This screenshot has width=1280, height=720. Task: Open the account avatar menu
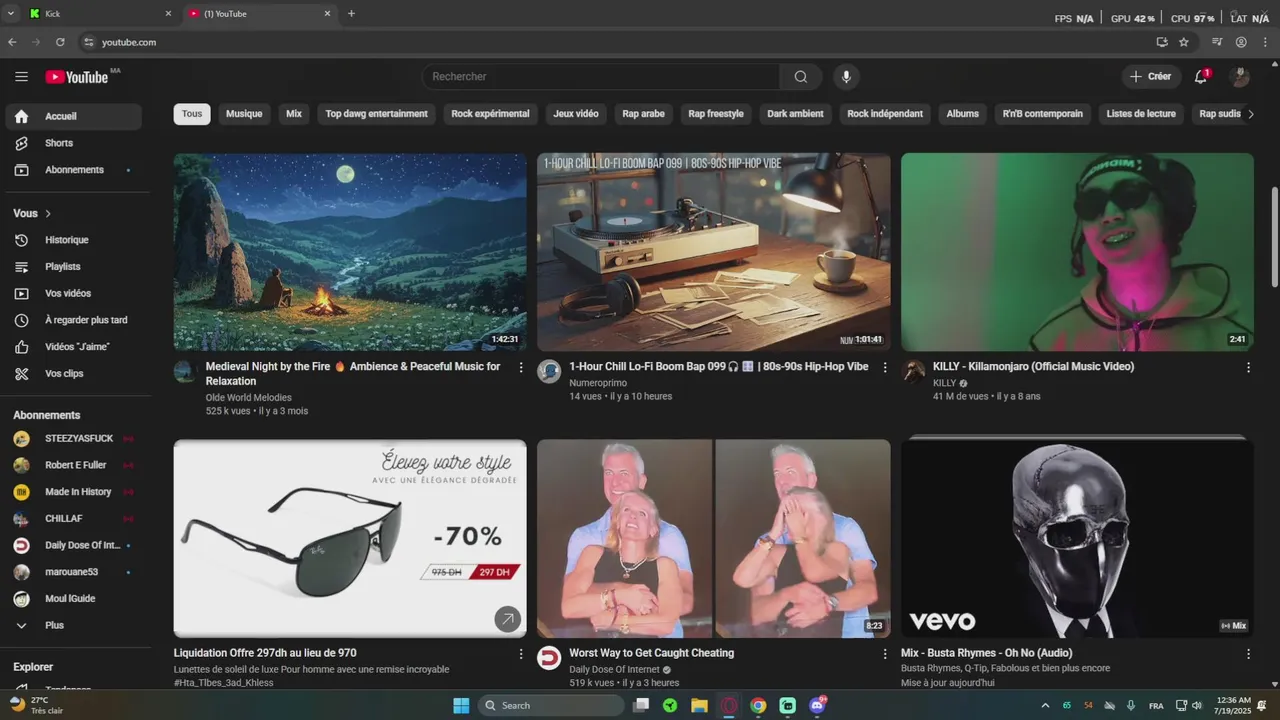[1240, 77]
